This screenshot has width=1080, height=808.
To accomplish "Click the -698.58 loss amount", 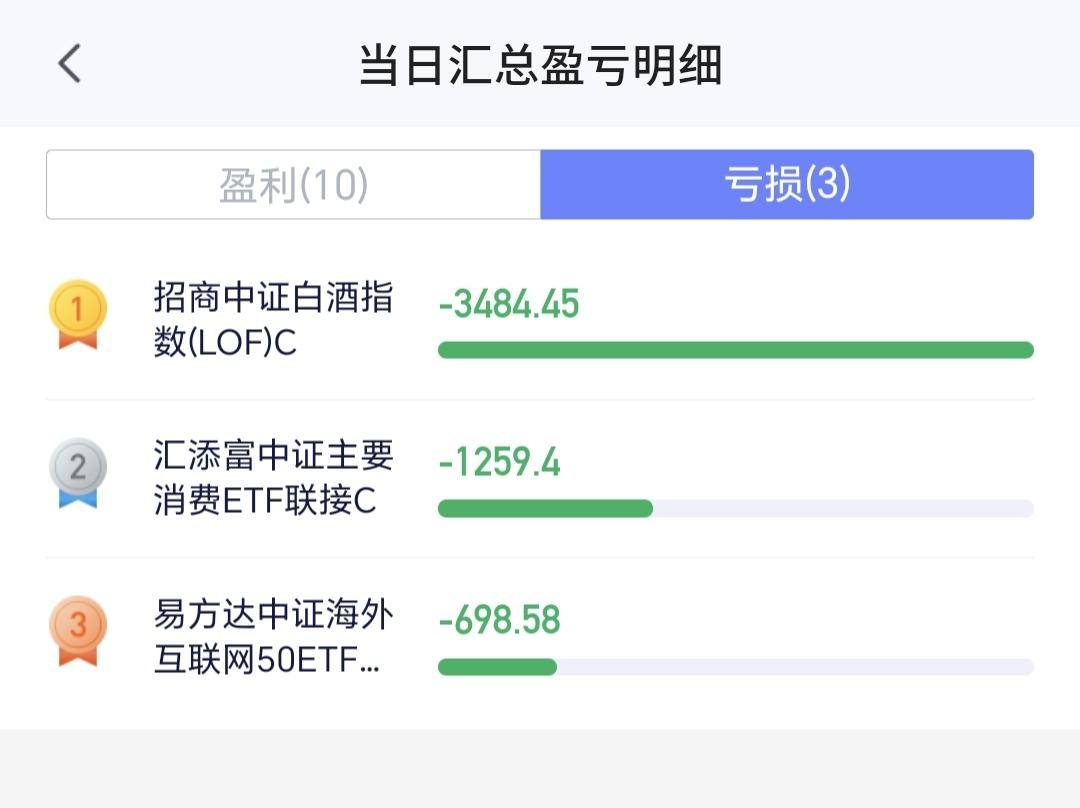I will (x=499, y=619).
